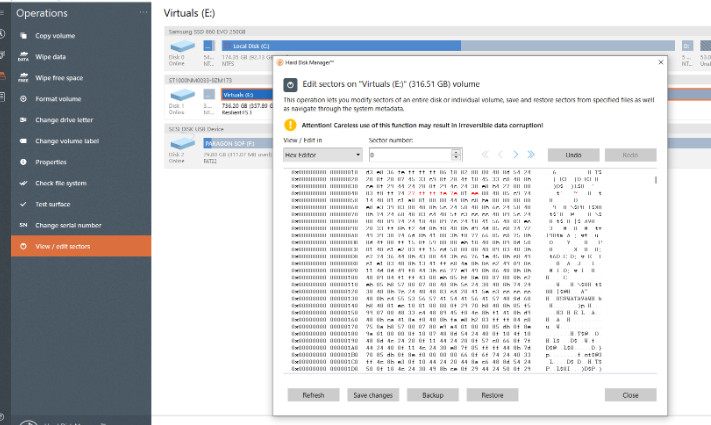Click the Wipe free space icon
Viewport: 711px width, 425px height.
point(24,77)
